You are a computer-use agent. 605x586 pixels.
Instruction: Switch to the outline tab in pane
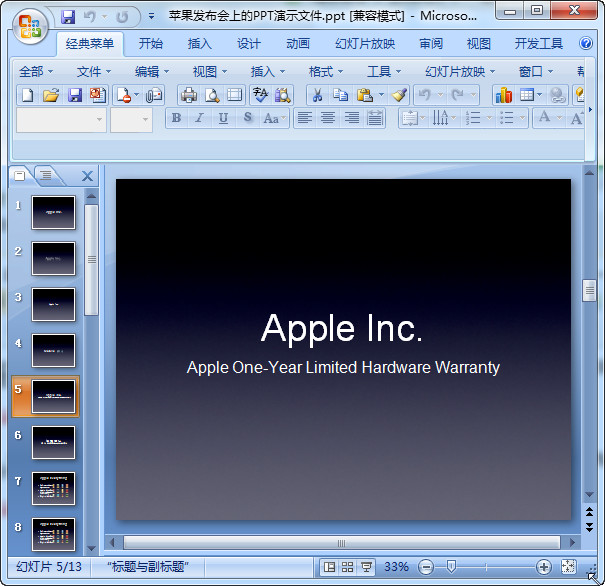point(46,176)
